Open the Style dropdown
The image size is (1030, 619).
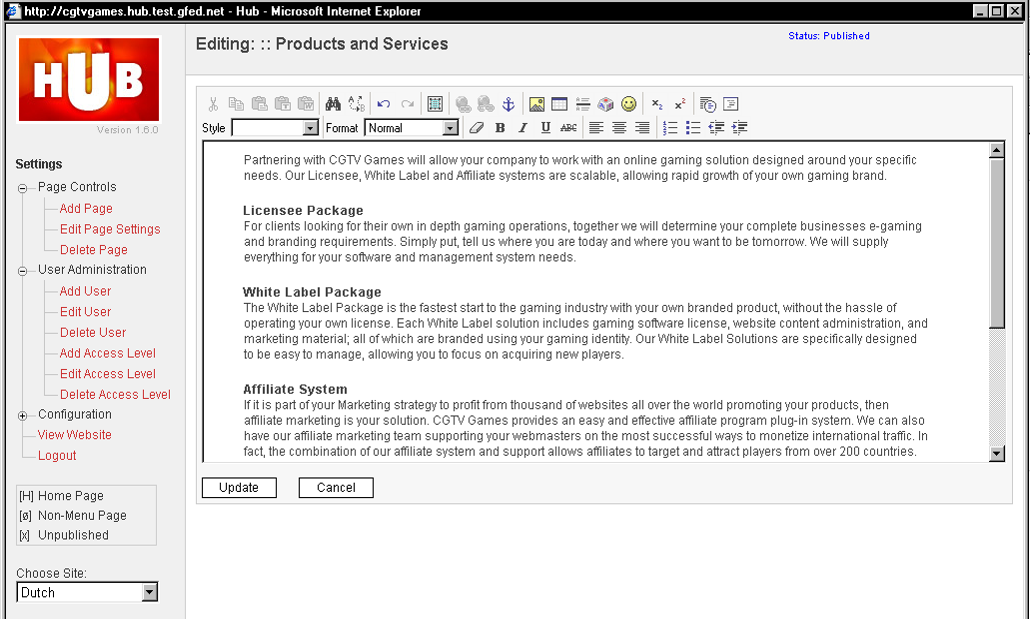275,127
